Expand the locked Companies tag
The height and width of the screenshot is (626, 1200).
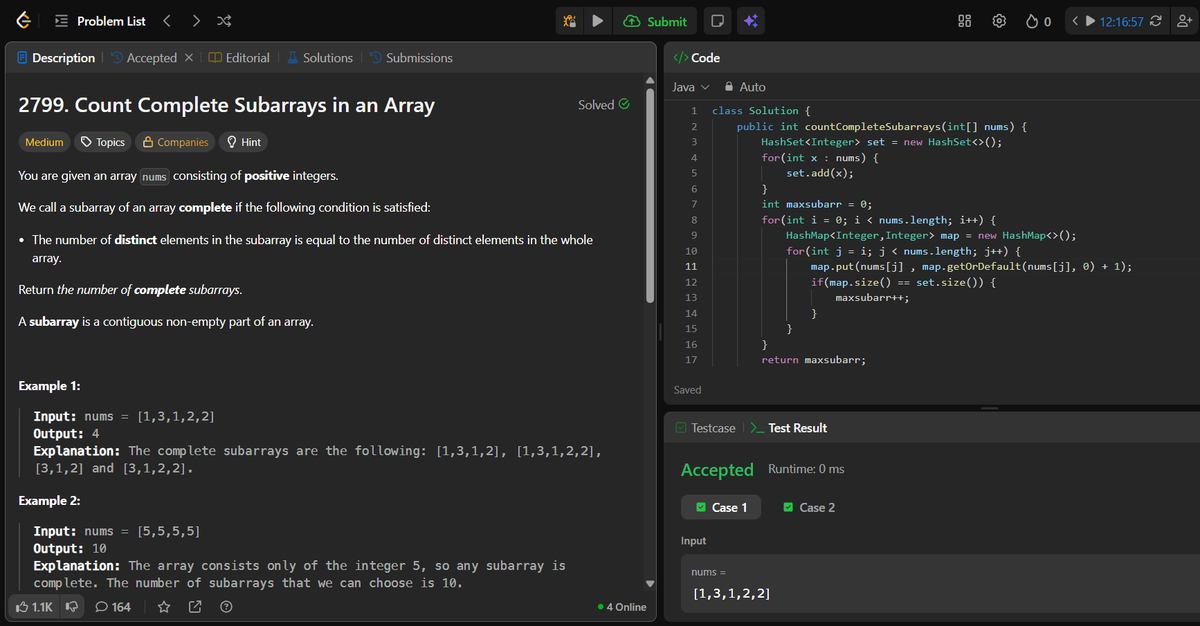[176, 142]
